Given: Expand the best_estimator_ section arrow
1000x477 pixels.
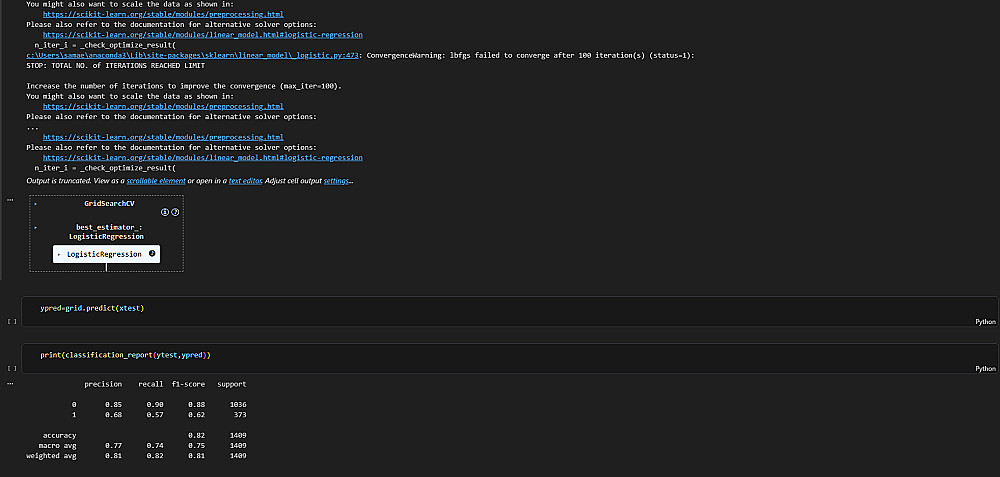Looking at the screenshot, I should click(x=36, y=228).
